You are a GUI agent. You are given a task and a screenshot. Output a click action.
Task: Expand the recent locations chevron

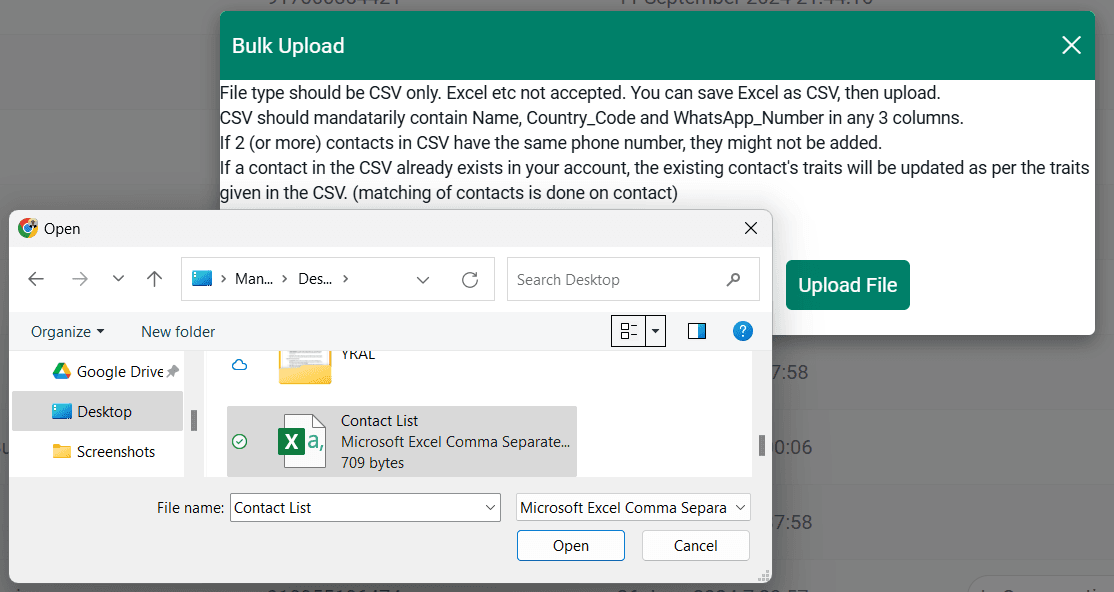tap(118, 280)
